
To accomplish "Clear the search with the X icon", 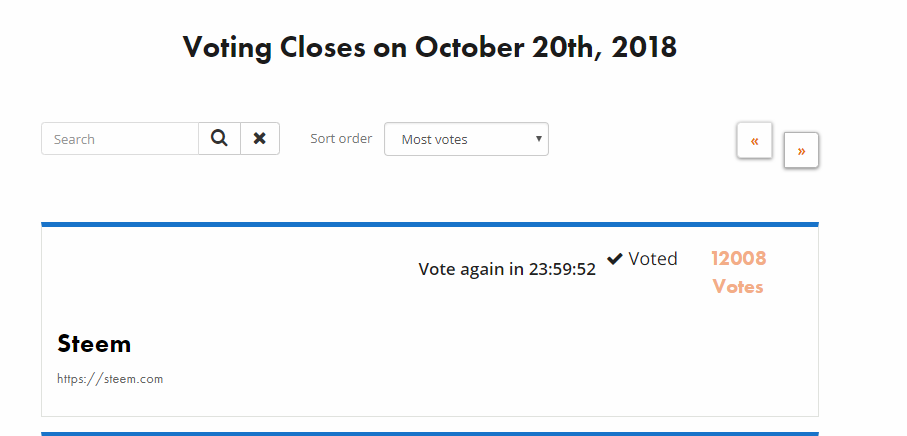I will (260, 139).
